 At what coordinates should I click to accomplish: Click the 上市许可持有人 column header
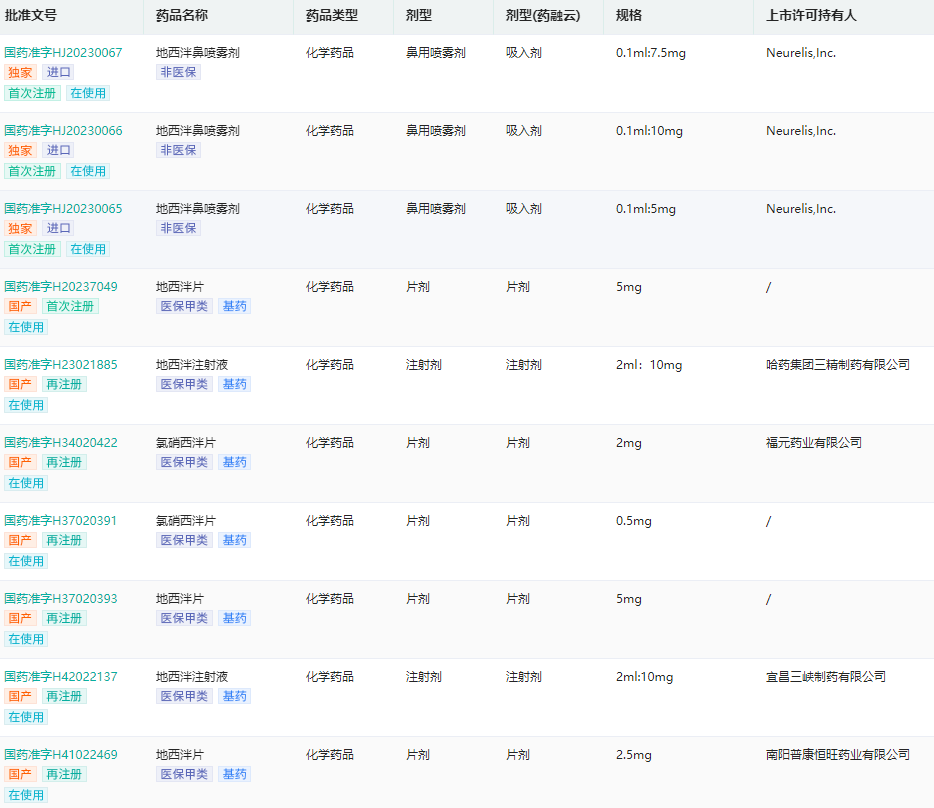pos(811,16)
